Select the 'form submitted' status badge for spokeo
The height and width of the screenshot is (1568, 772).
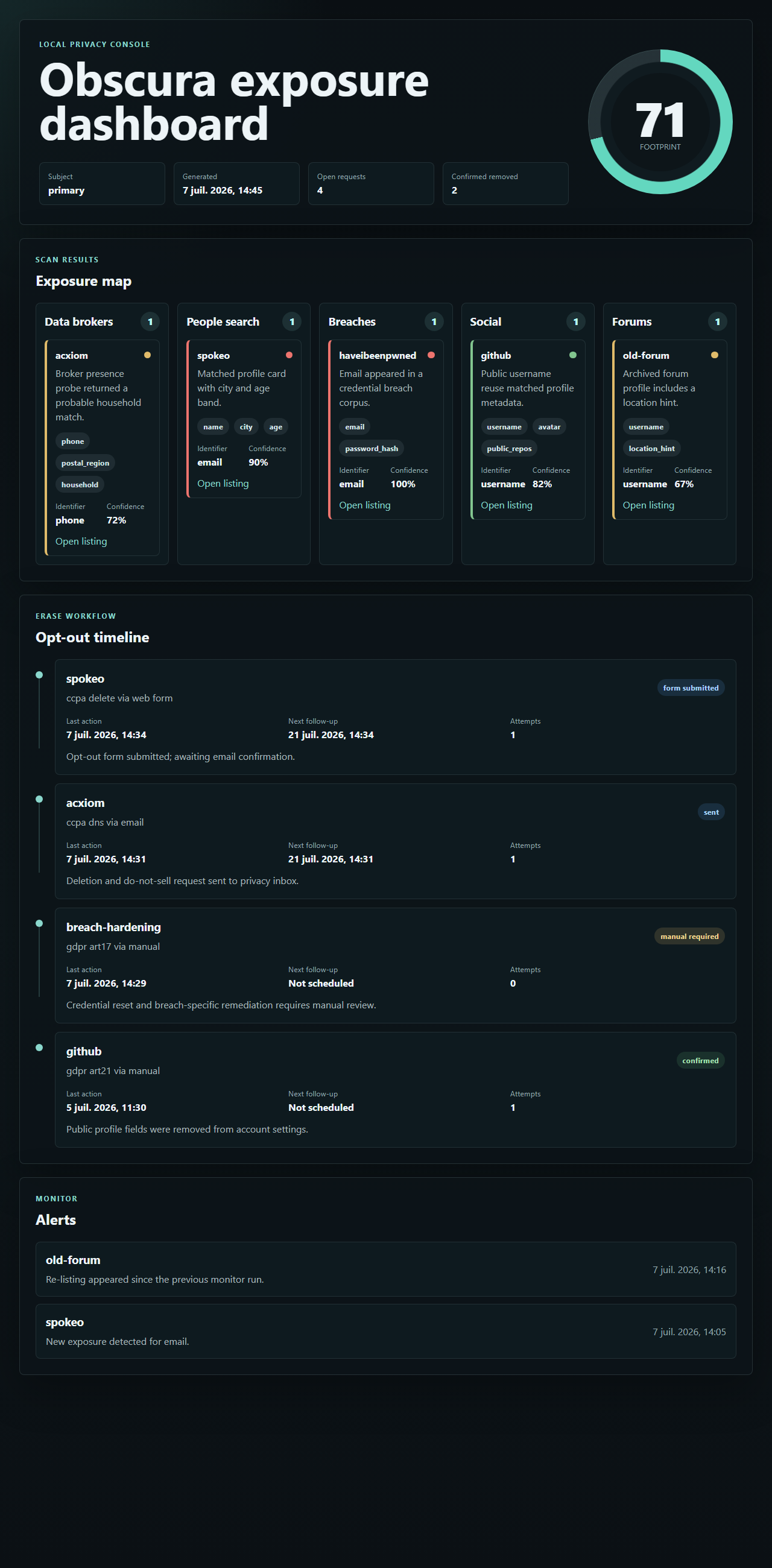[x=691, y=688]
